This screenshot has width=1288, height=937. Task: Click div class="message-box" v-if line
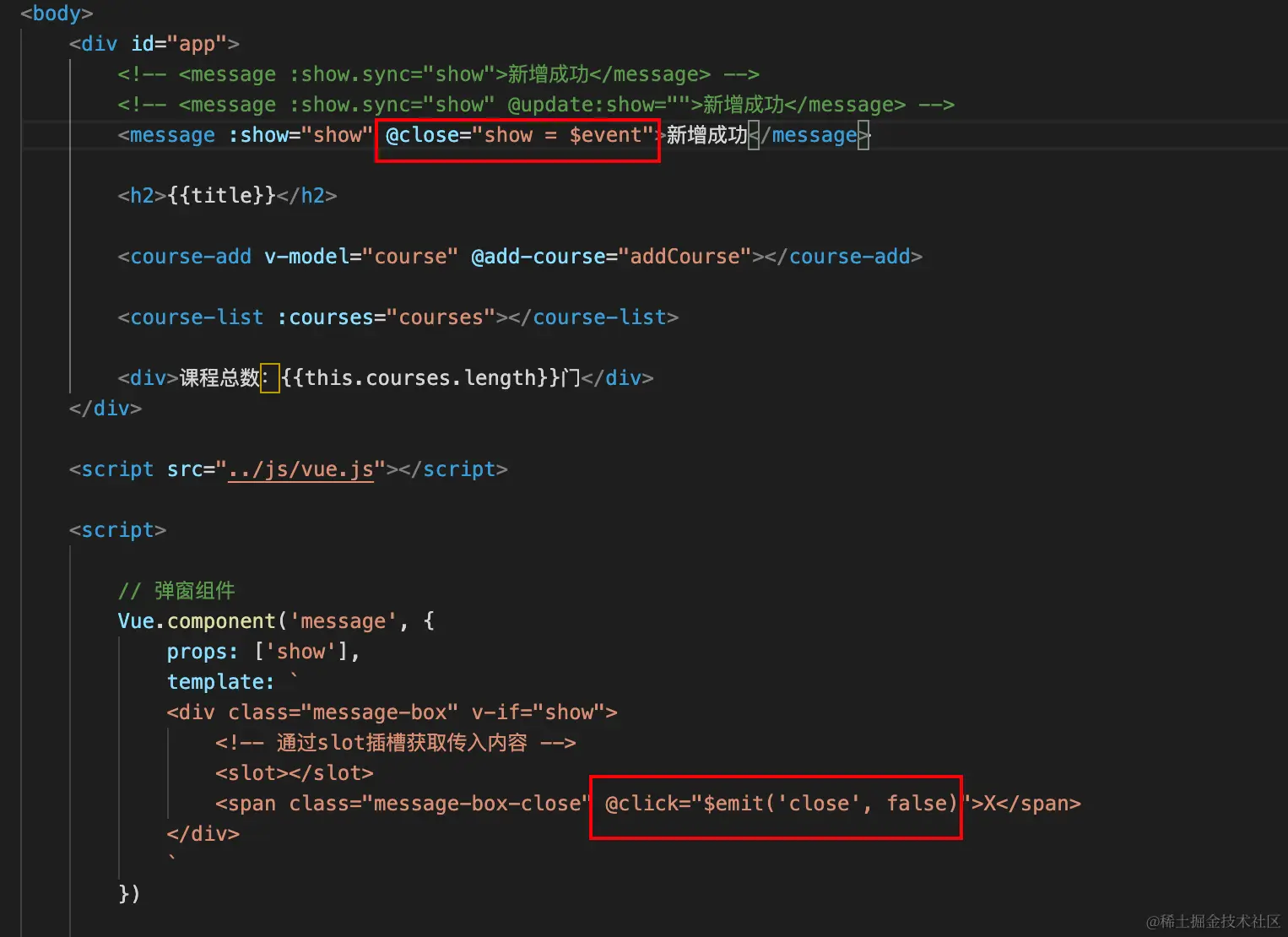coord(392,712)
